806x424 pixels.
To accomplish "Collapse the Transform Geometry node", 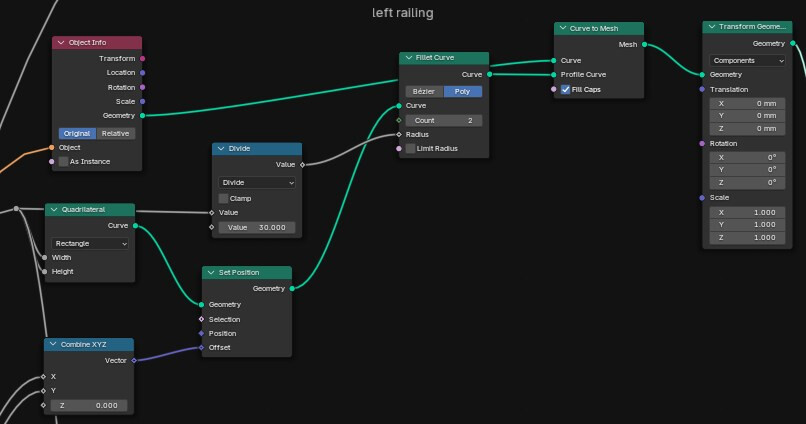I will [x=712, y=27].
